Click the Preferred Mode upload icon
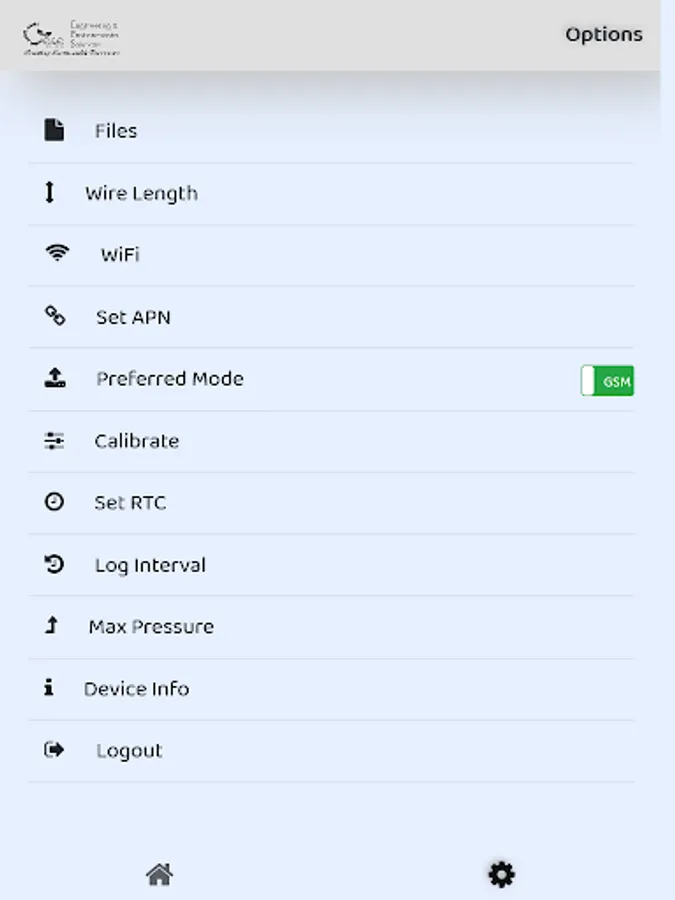This screenshot has width=675, height=900. (57, 376)
